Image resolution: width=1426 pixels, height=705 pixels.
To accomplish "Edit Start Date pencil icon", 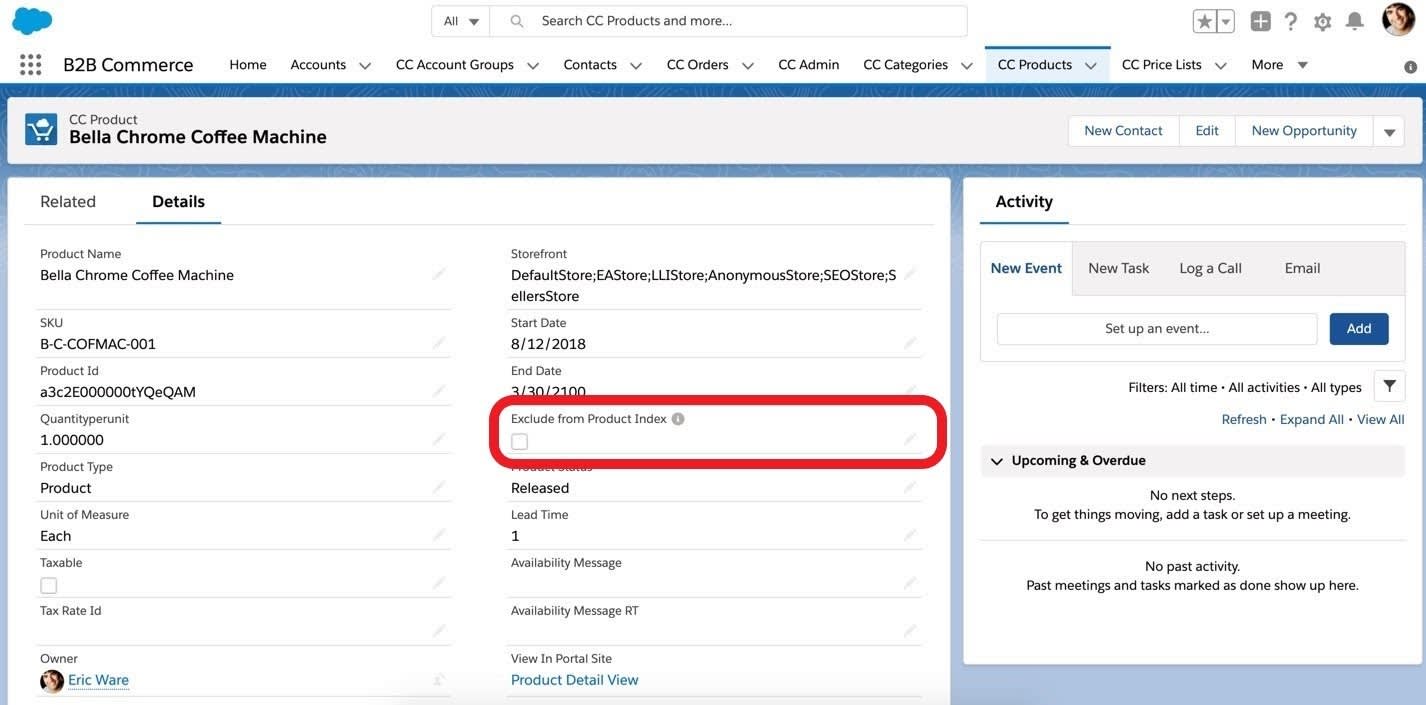I will 910,343.
